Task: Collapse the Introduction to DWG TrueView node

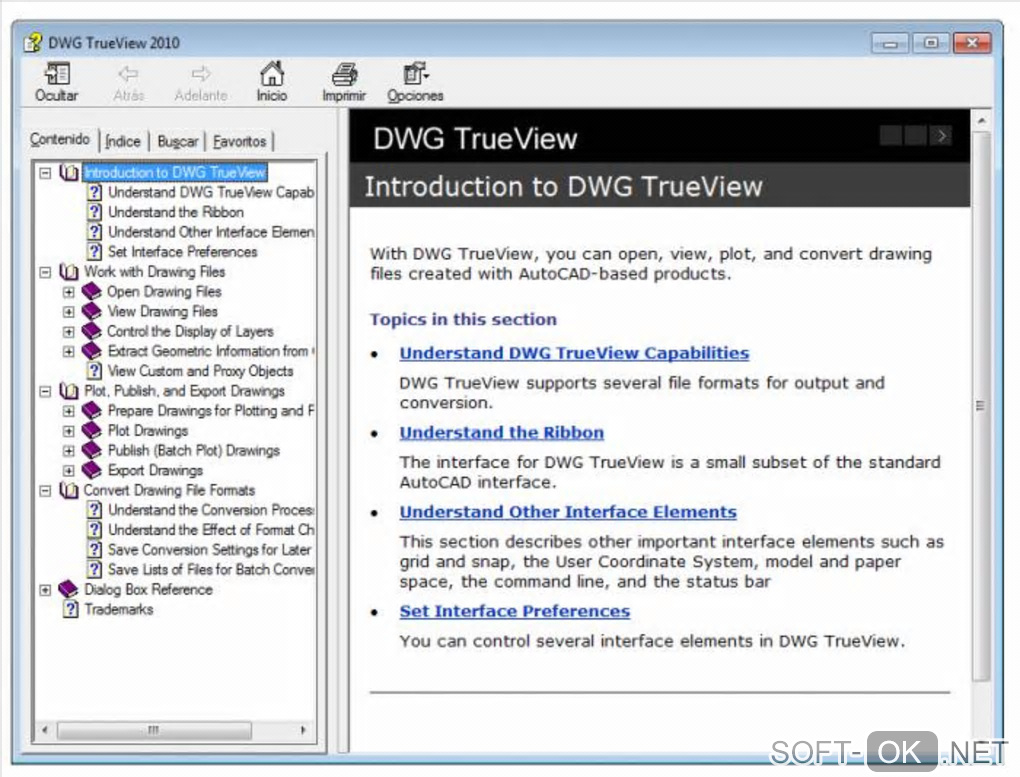Action: (x=45, y=173)
